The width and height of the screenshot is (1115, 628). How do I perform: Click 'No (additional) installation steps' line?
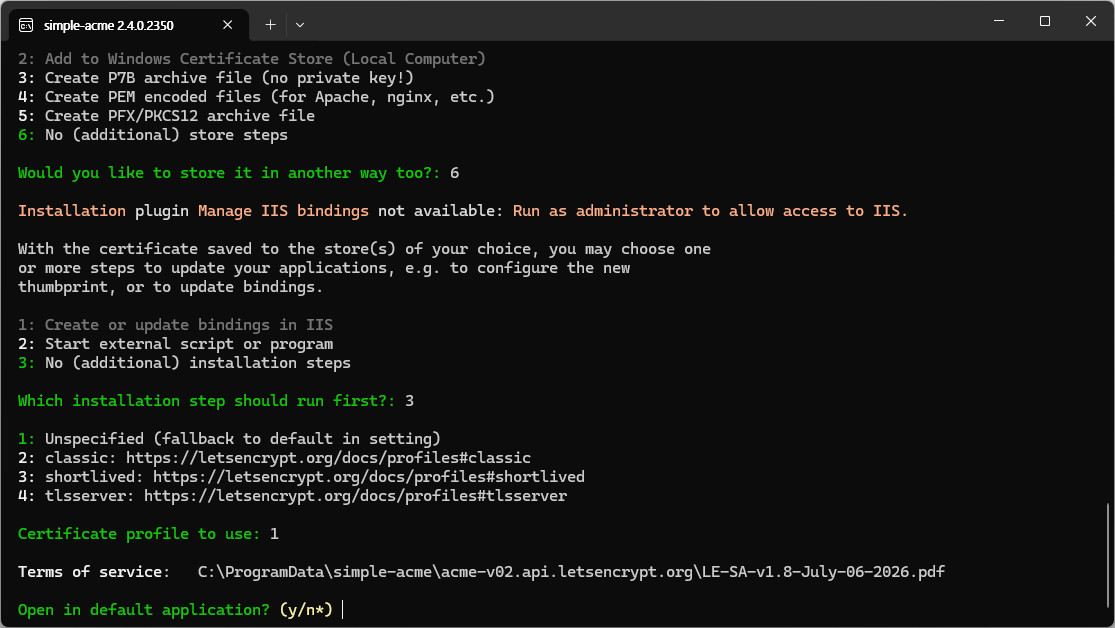click(x=184, y=363)
